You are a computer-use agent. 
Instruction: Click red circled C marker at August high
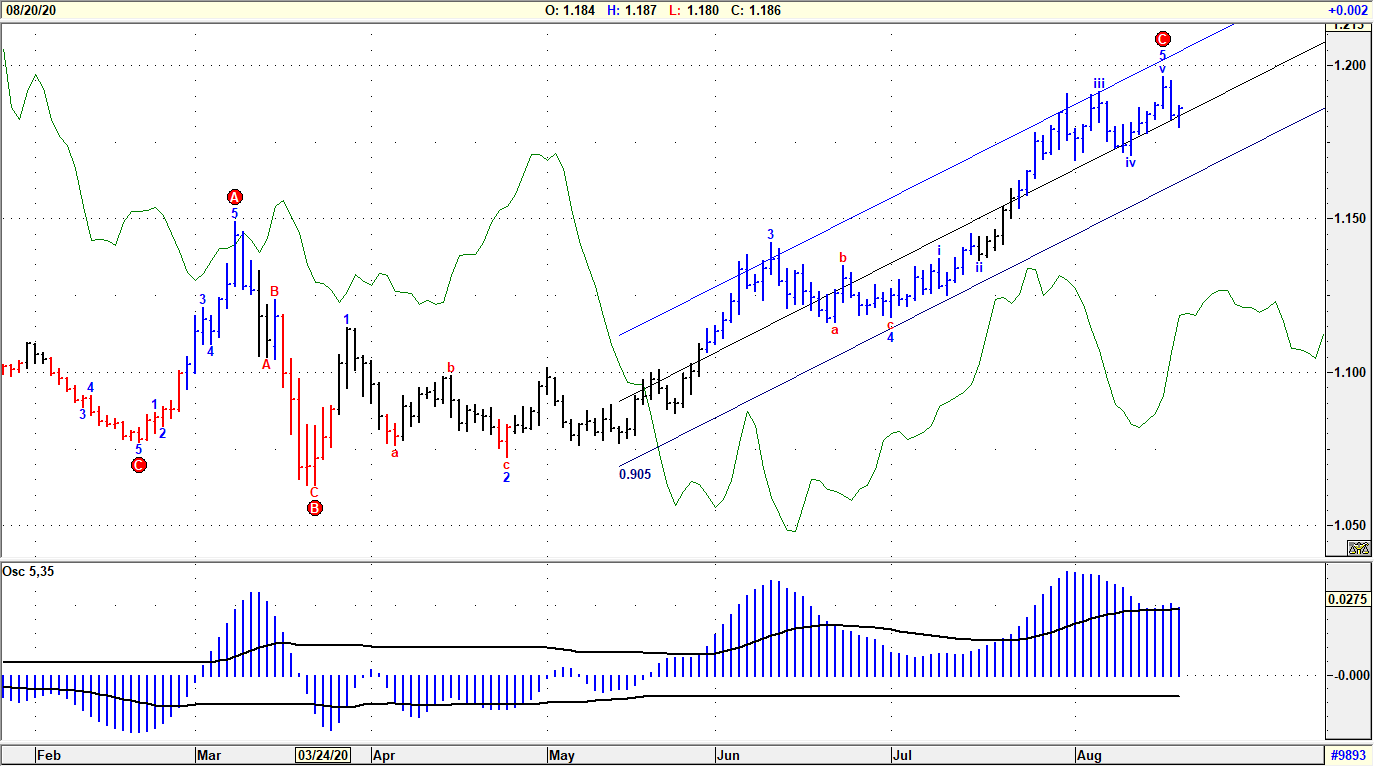tap(1162, 39)
